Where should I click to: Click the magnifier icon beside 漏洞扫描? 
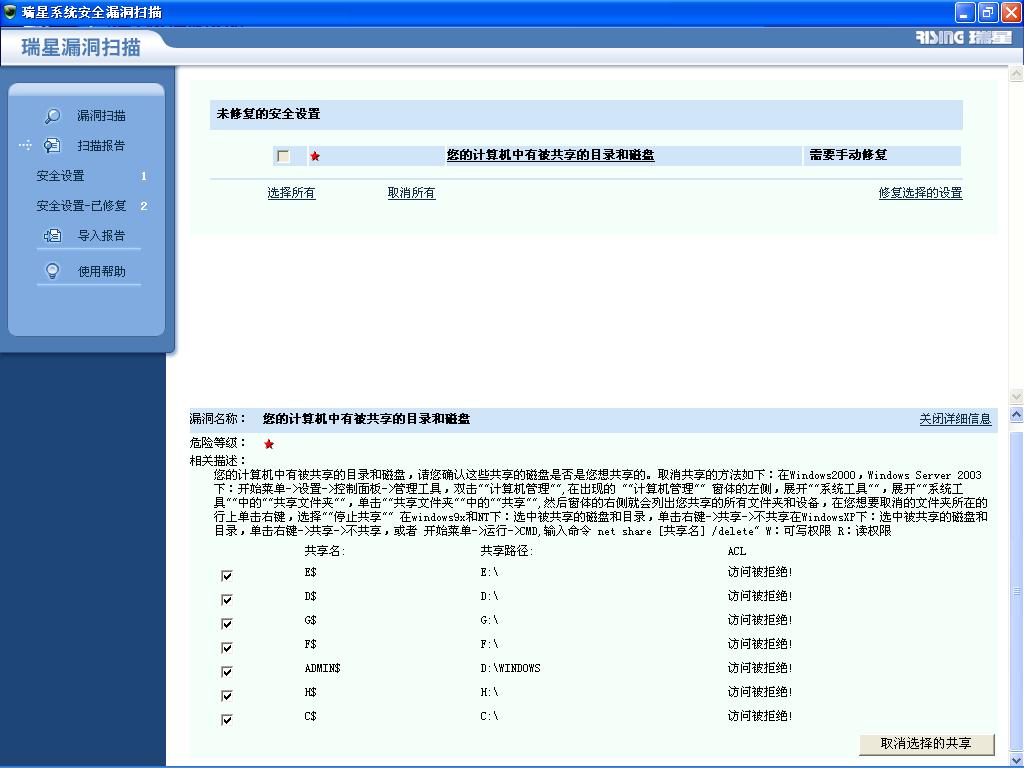pyautogui.click(x=52, y=116)
